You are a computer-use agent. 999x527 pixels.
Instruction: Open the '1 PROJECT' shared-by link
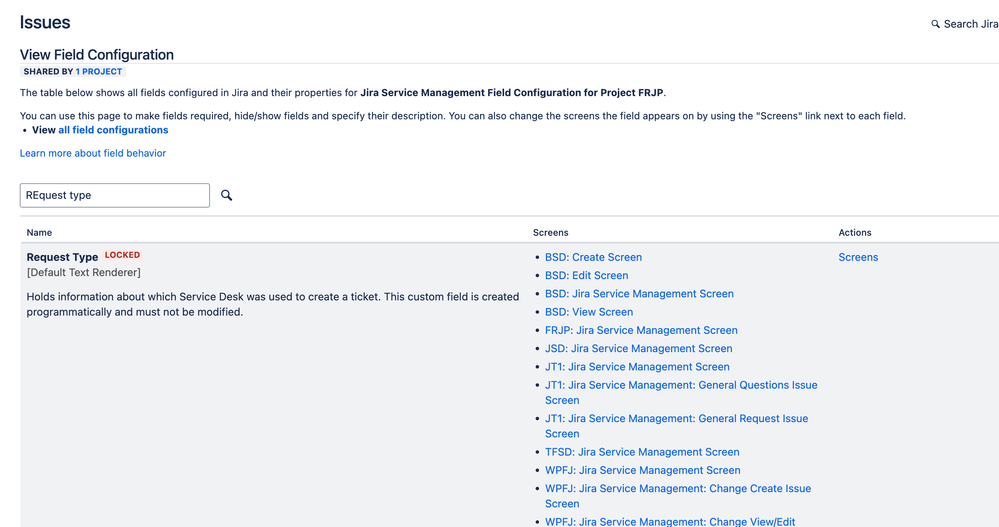(x=99, y=71)
